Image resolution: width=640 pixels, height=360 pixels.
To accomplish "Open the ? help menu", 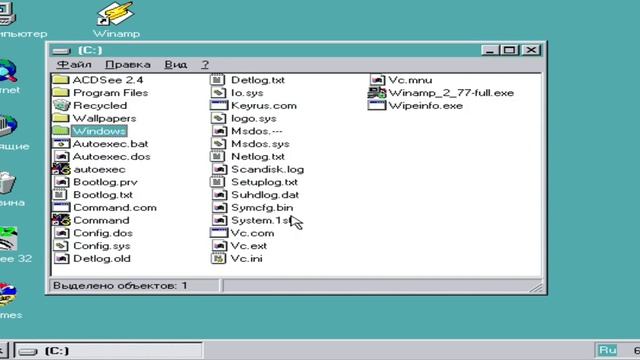I will point(205,64).
